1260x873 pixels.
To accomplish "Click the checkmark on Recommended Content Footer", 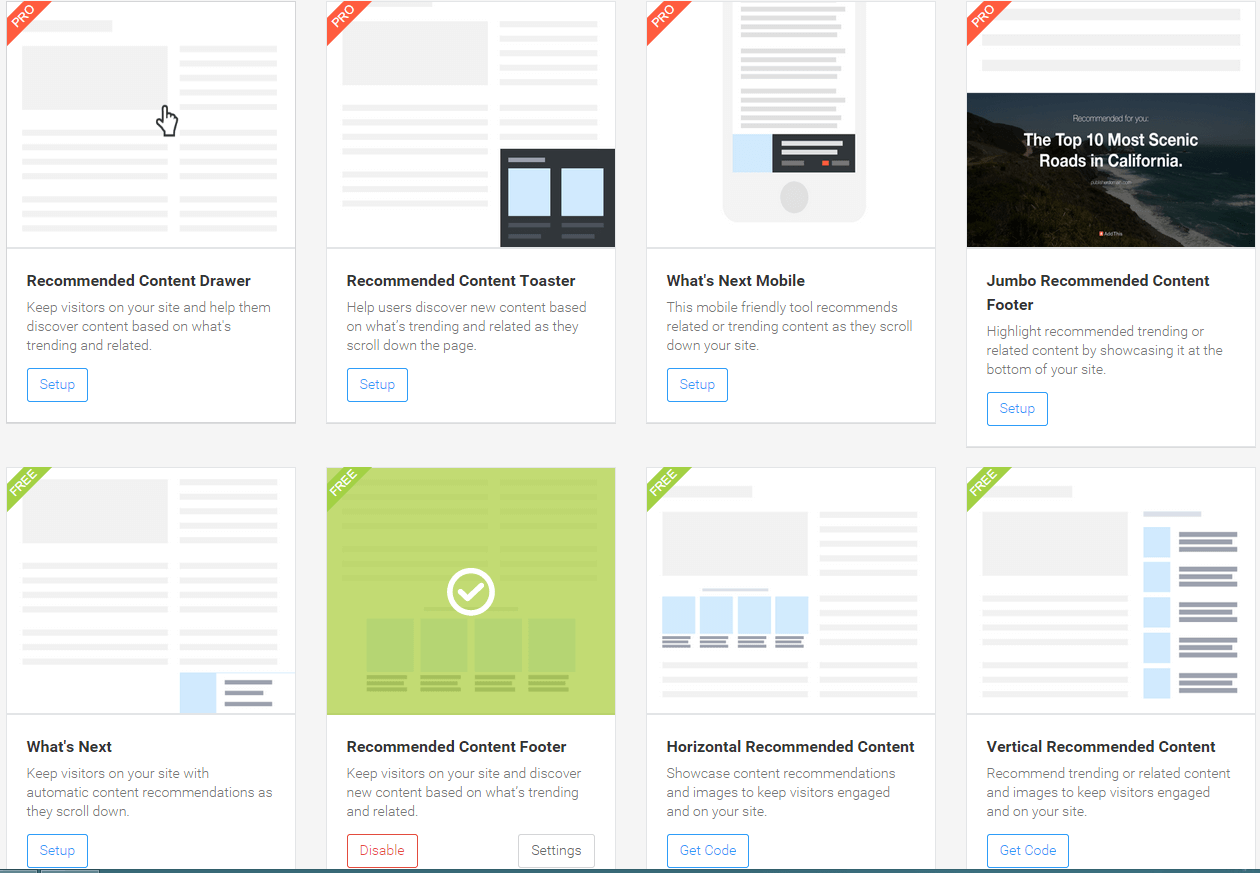I will click(471, 591).
